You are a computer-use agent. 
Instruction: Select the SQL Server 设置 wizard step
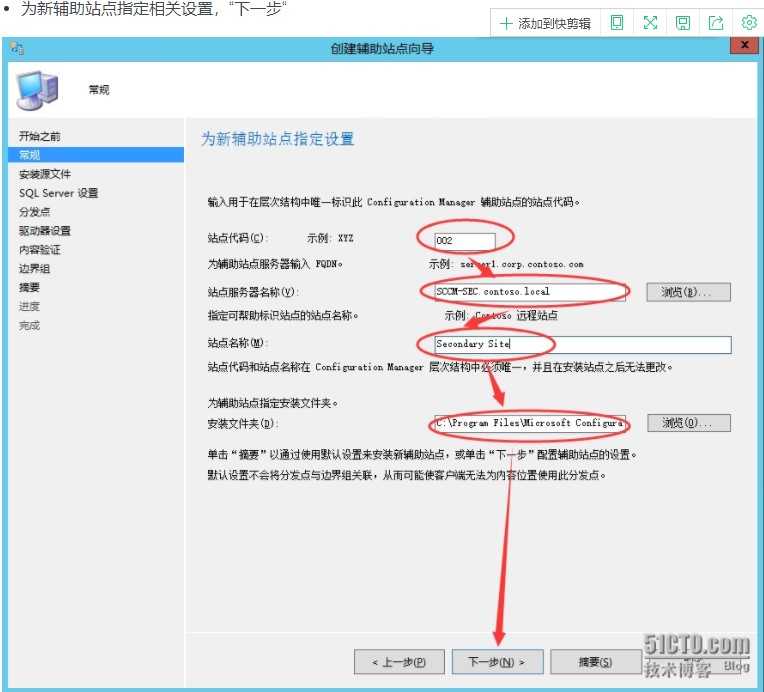click(58, 193)
